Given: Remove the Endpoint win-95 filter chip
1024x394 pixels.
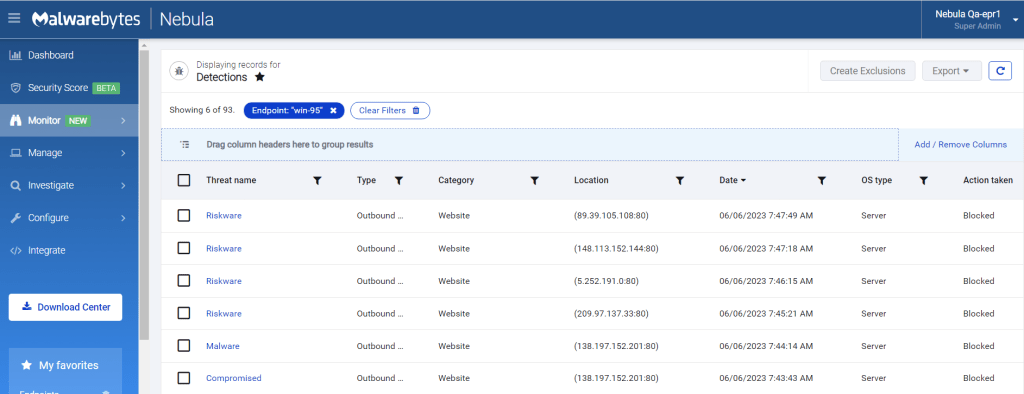Looking at the screenshot, I should (333, 110).
